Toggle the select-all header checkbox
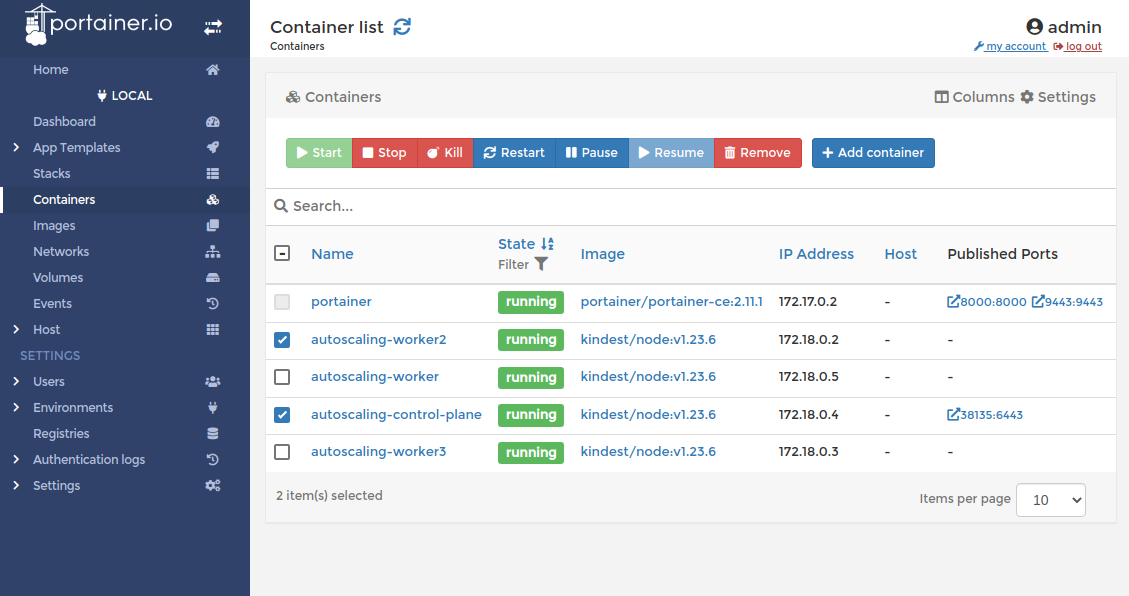 point(282,254)
